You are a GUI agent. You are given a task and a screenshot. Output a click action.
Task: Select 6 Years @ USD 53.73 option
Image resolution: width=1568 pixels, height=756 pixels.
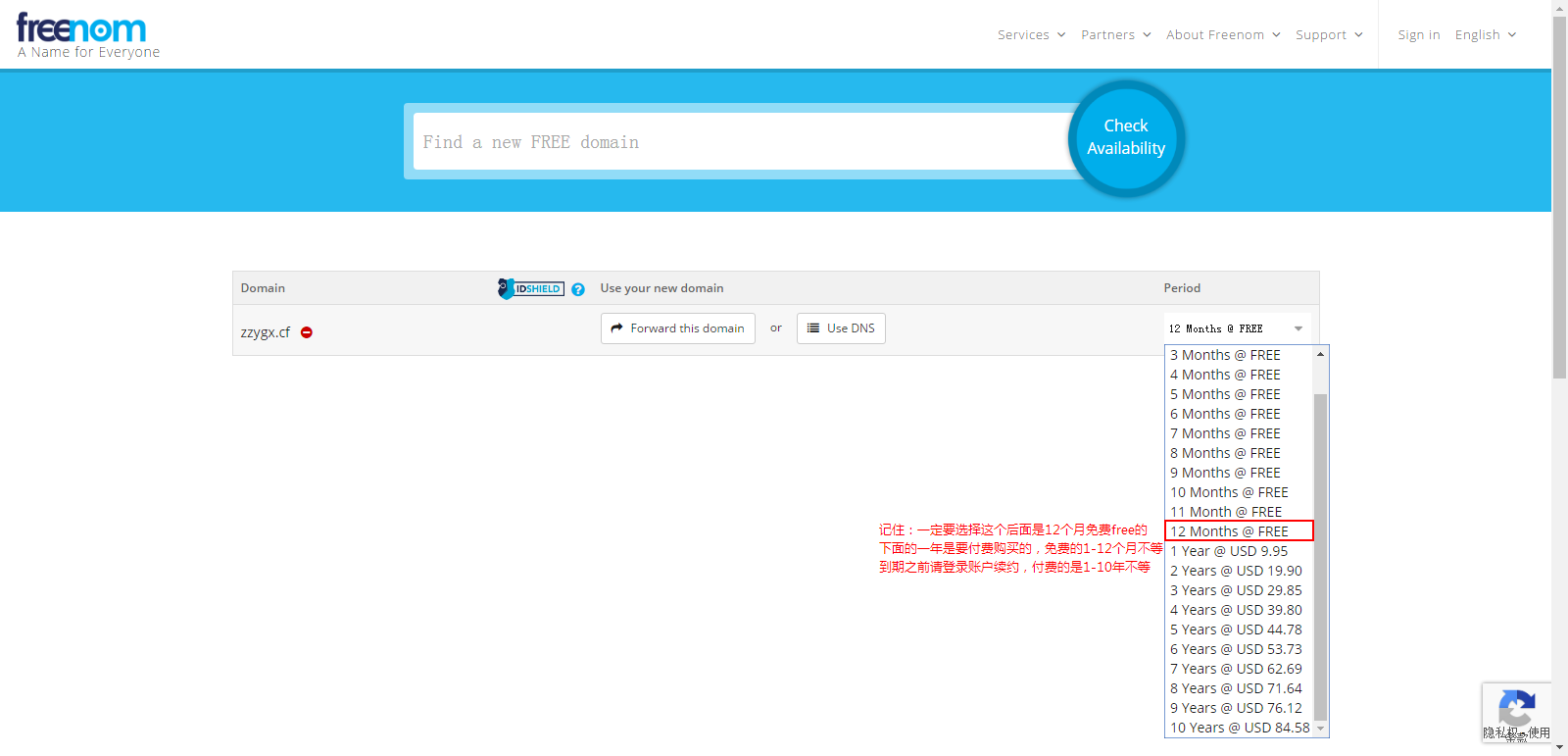tap(1240, 649)
